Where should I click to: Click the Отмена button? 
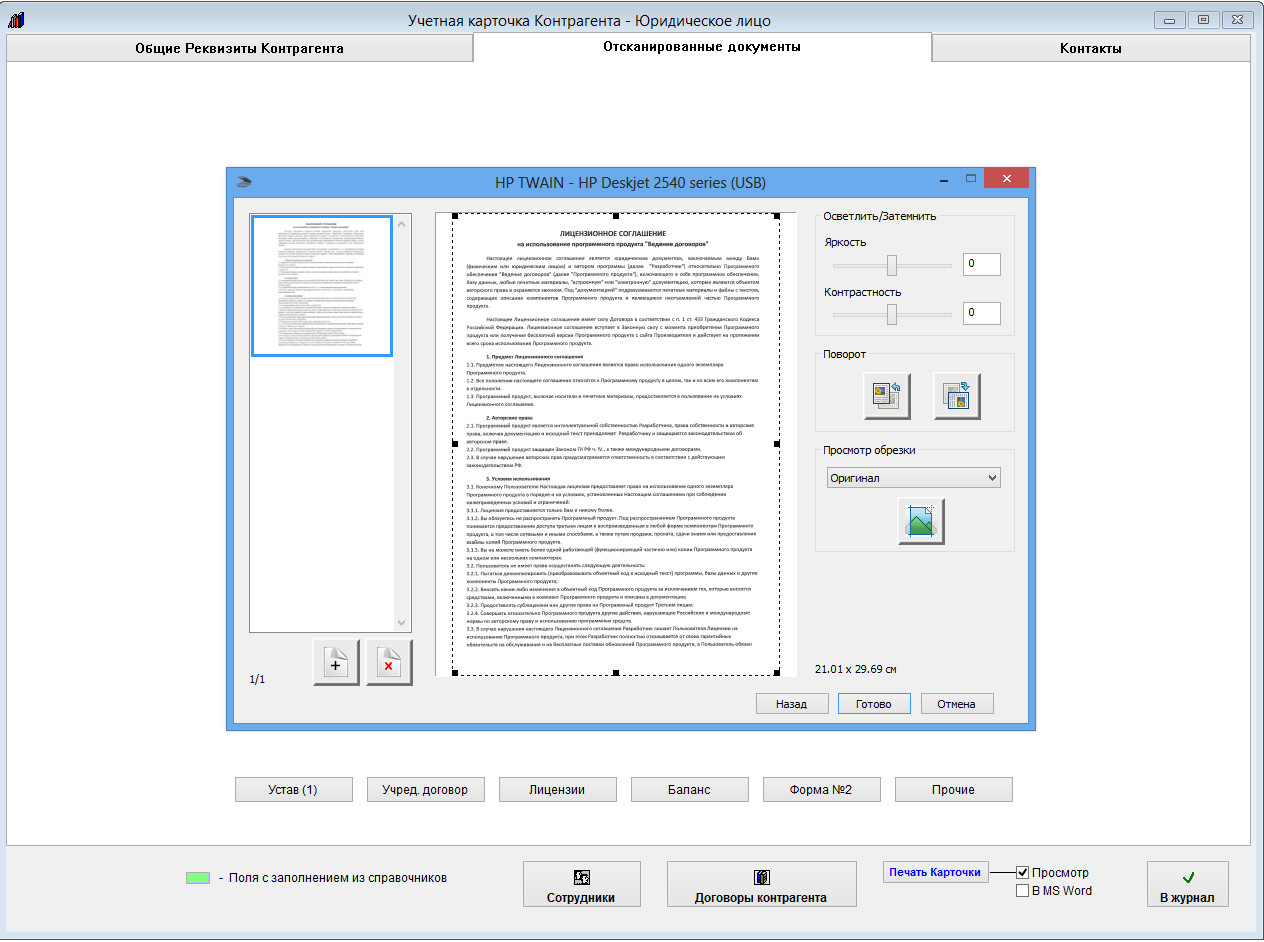(x=956, y=704)
